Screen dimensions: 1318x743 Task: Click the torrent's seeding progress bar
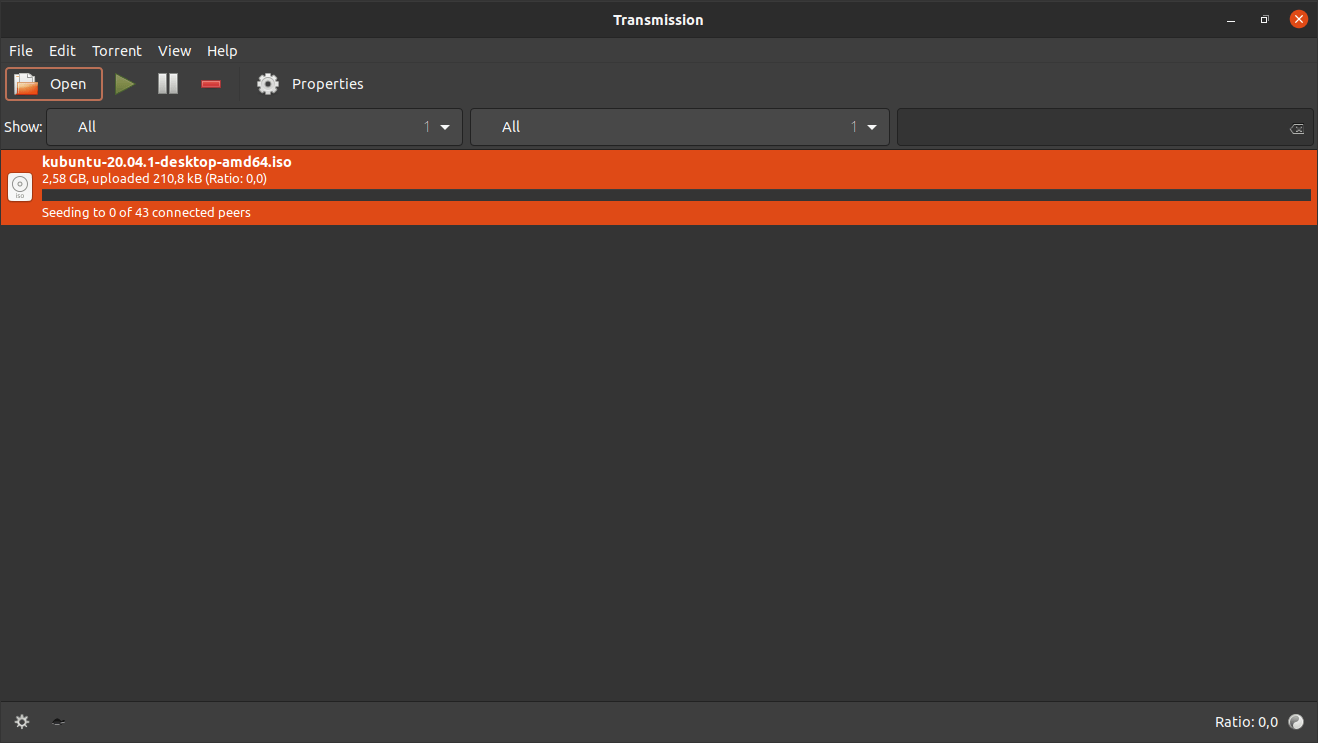click(676, 195)
